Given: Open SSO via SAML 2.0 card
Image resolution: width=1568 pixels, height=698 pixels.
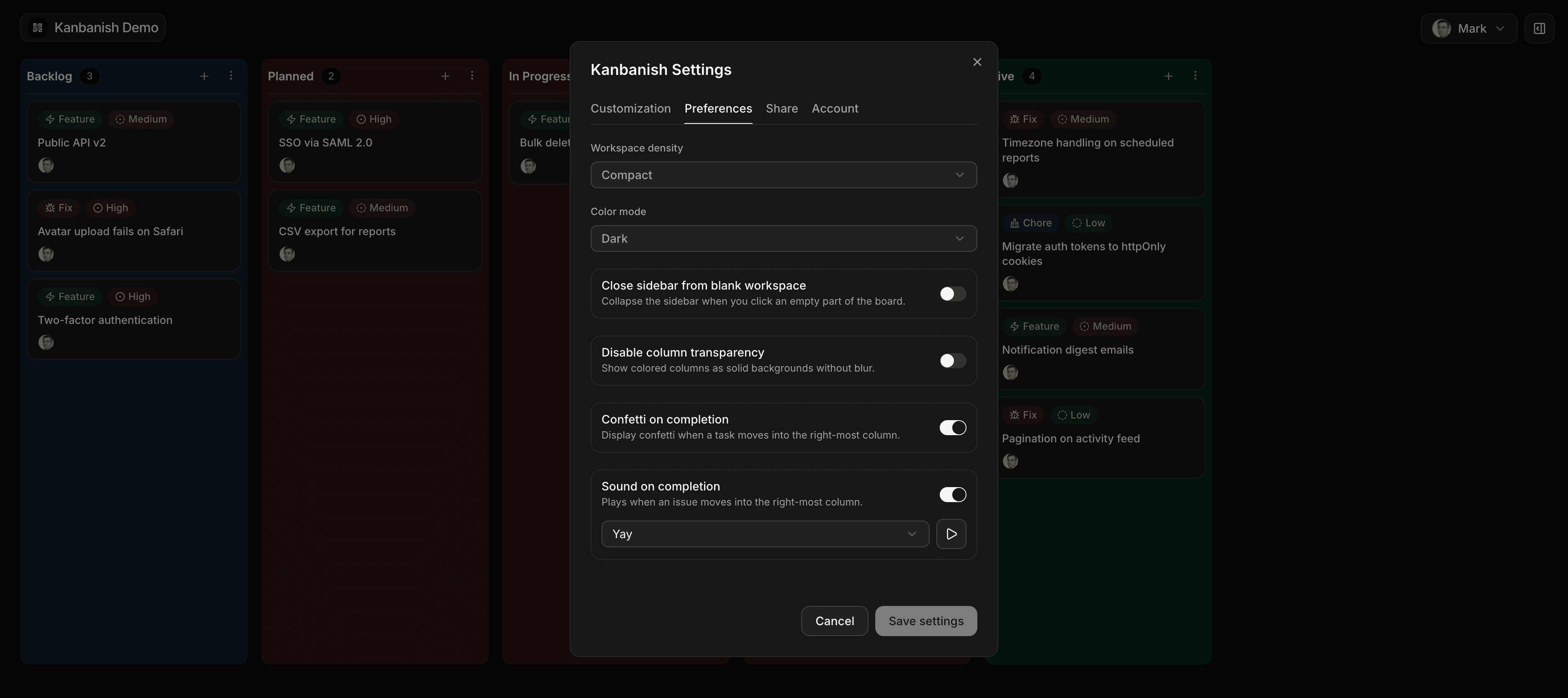Looking at the screenshot, I should point(374,142).
